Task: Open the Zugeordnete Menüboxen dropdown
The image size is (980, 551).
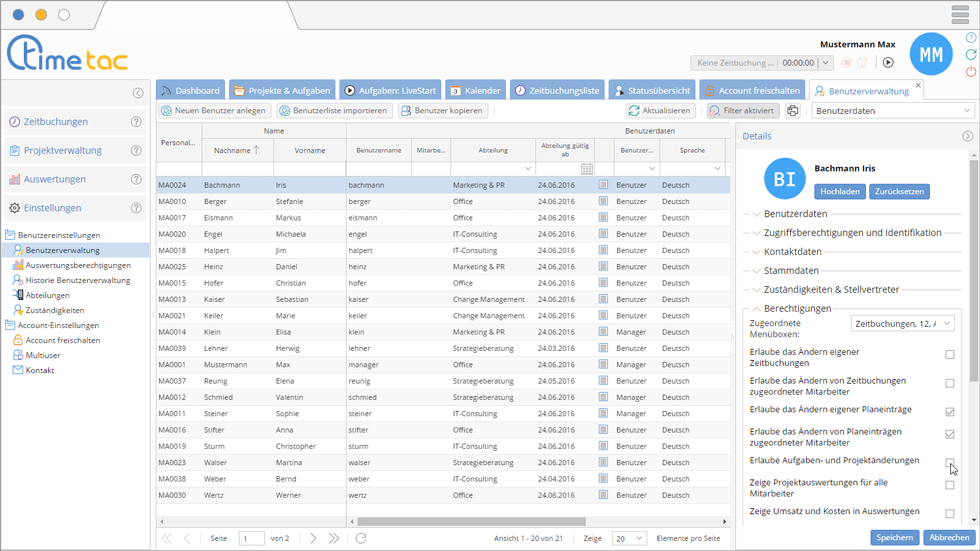Action: click(902, 323)
